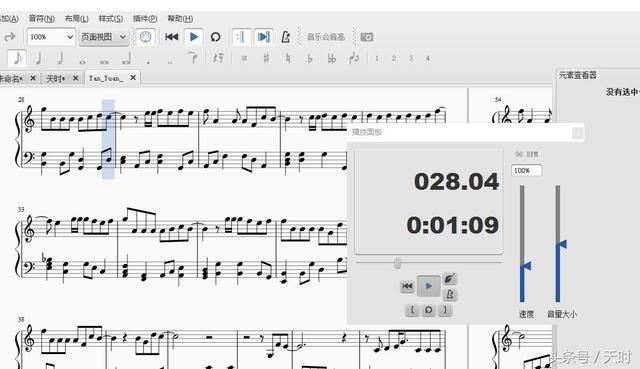The height and width of the screenshot is (369, 640).
Task: Click the flip direction icon
Action: click(354, 58)
